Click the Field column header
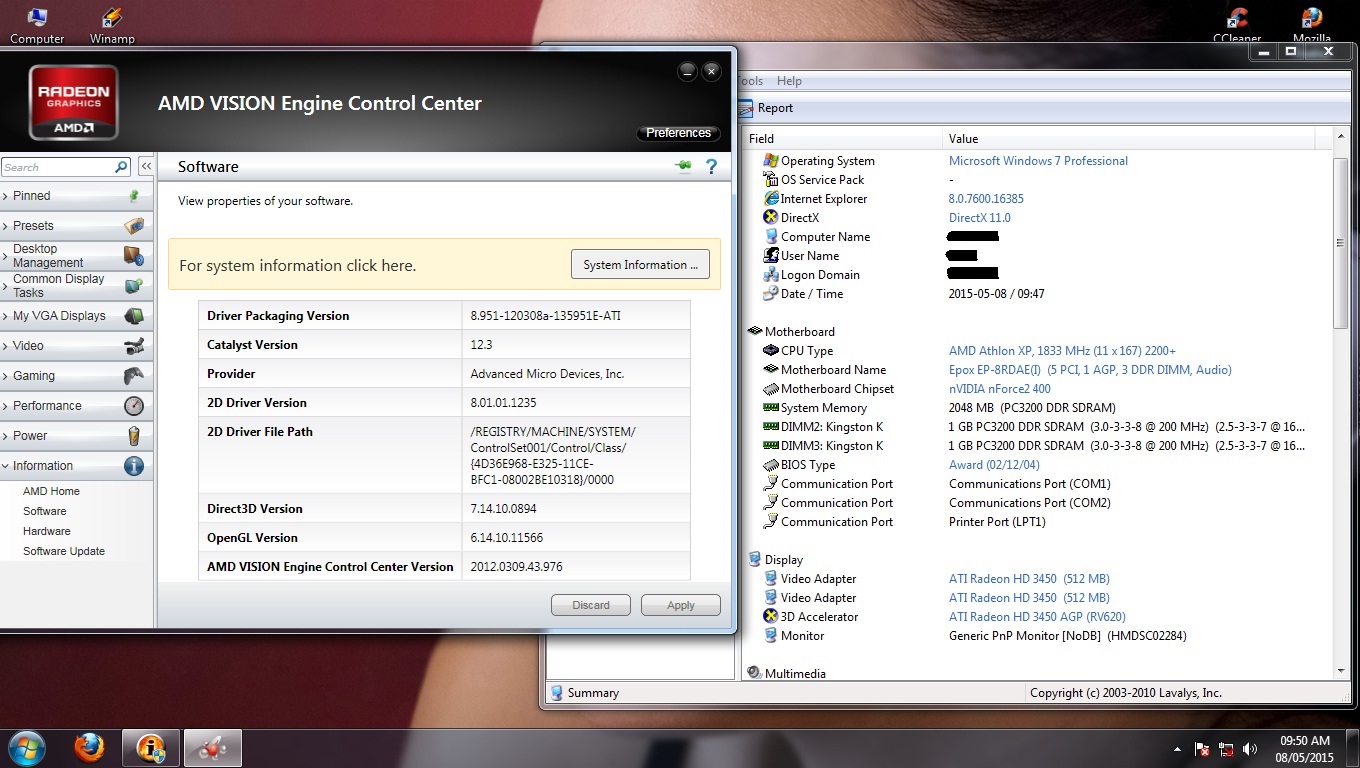This screenshot has width=1360, height=768. pyautogui.click(x=843, y=139)
